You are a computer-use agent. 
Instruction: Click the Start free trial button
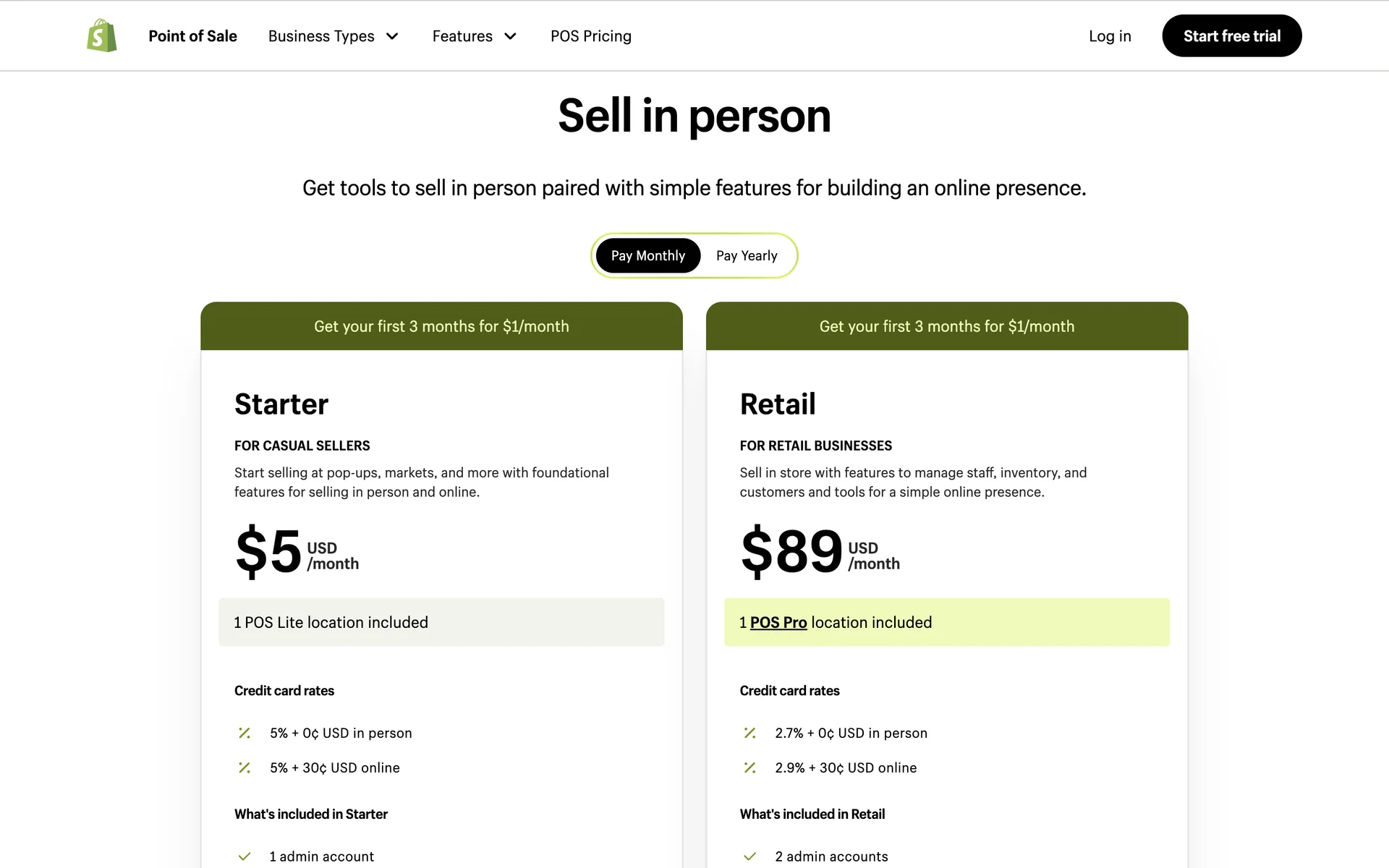(1231, 36)
